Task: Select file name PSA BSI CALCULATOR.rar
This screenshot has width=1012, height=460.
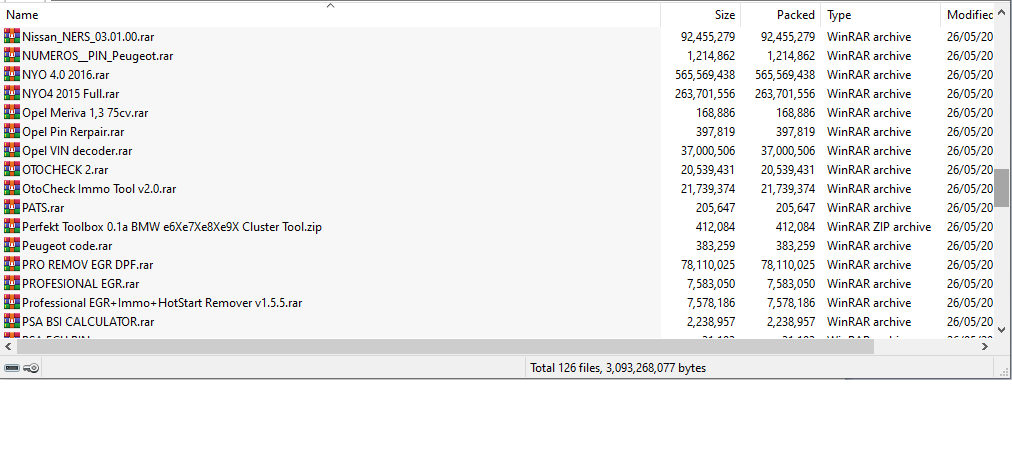Action: pyautogui.click(x=88, y=322)
